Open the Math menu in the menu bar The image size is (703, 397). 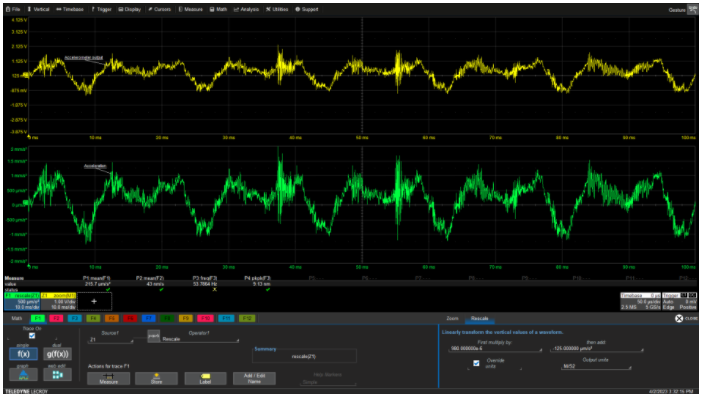coord(218,9)
